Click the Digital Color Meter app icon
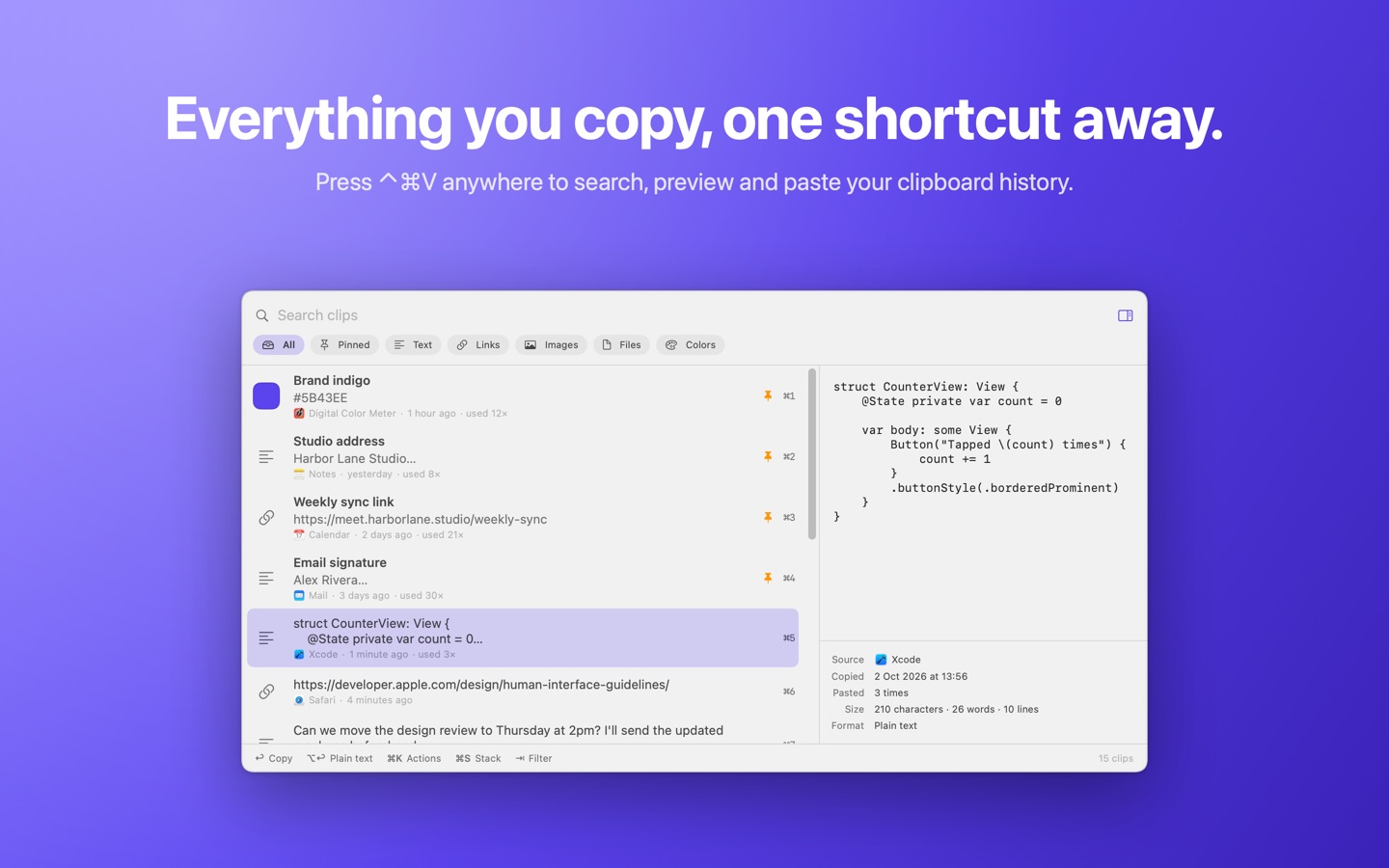1389x868 pixels. point(299,413)
